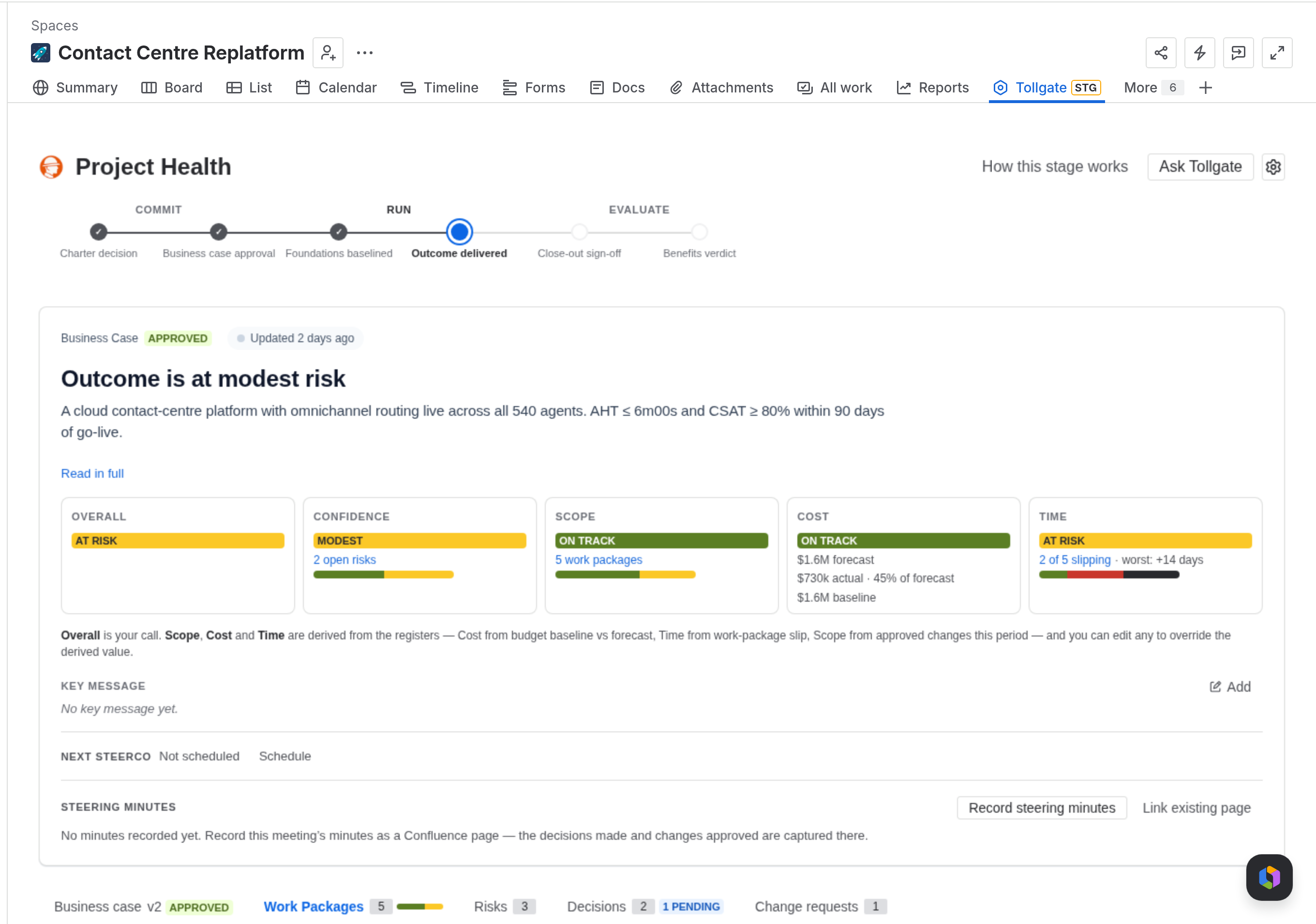The image size is (1316, 924).
Task: Open the add people icon
Action: pos(328,53)
